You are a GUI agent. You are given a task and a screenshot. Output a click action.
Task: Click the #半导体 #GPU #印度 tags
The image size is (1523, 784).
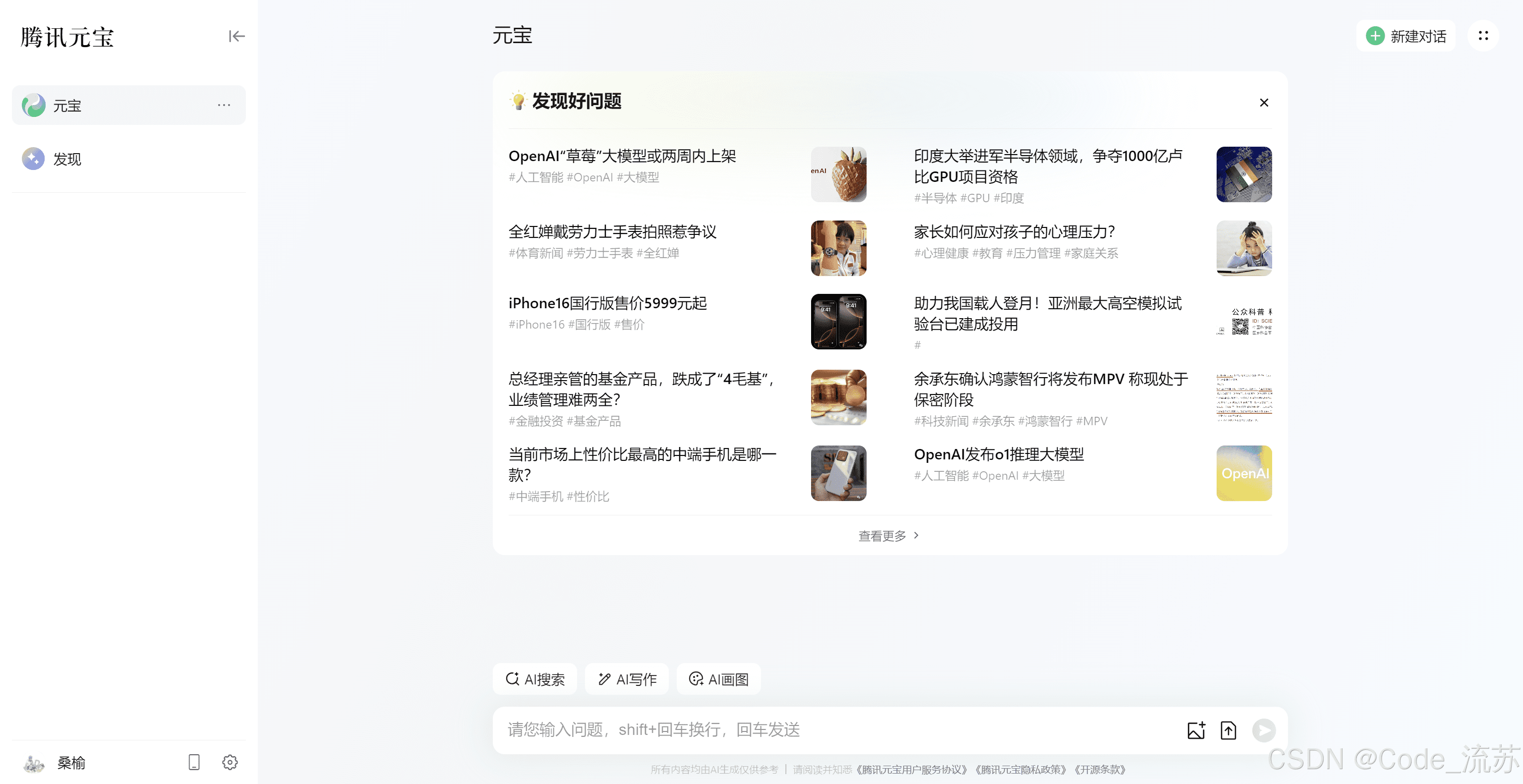pyautogui.click(x=968, y=198)
